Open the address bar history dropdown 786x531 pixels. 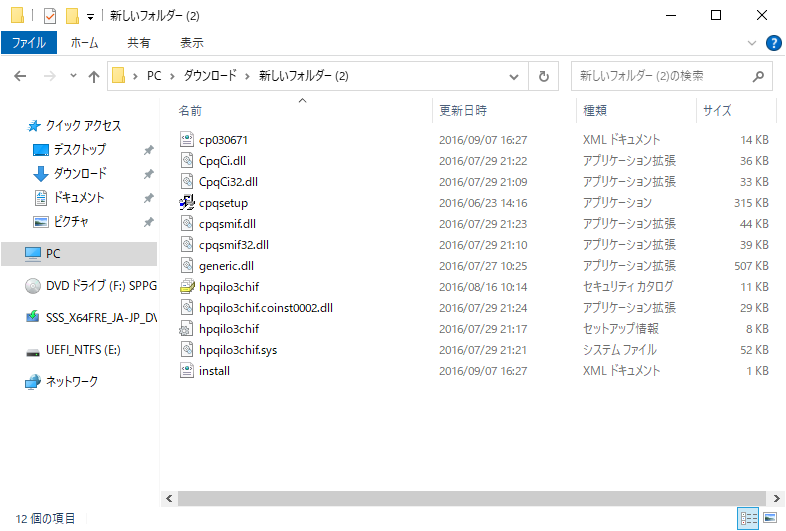514,77
